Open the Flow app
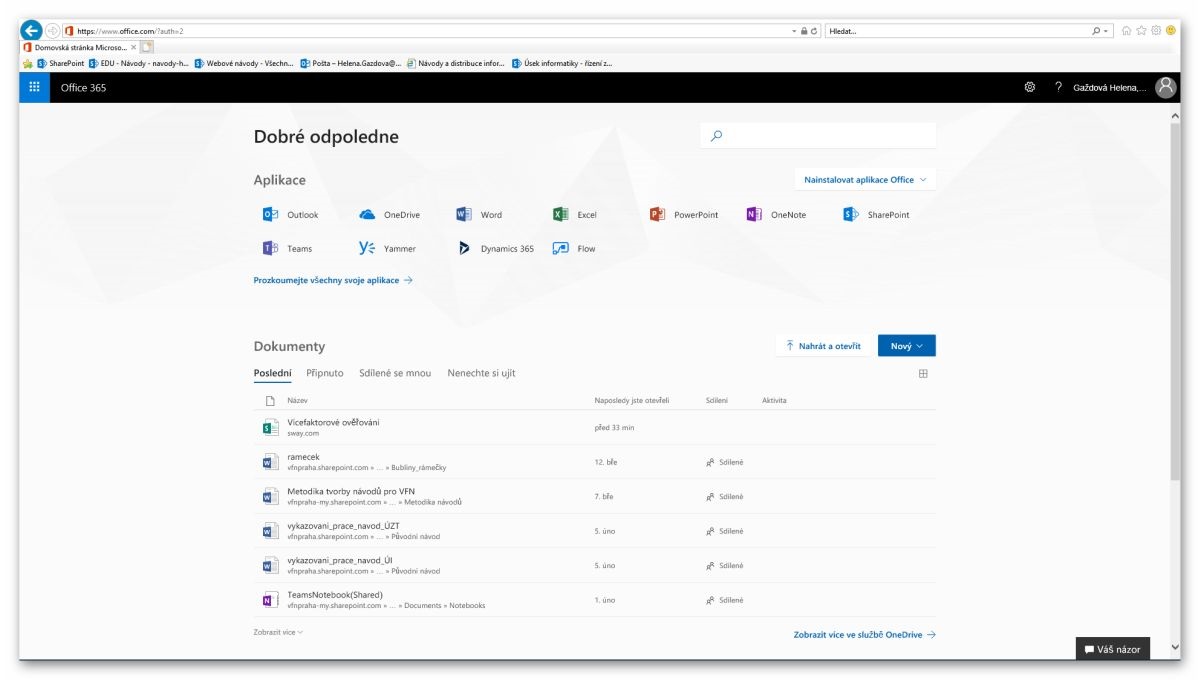1200x680 pixels. click(574, 248)
